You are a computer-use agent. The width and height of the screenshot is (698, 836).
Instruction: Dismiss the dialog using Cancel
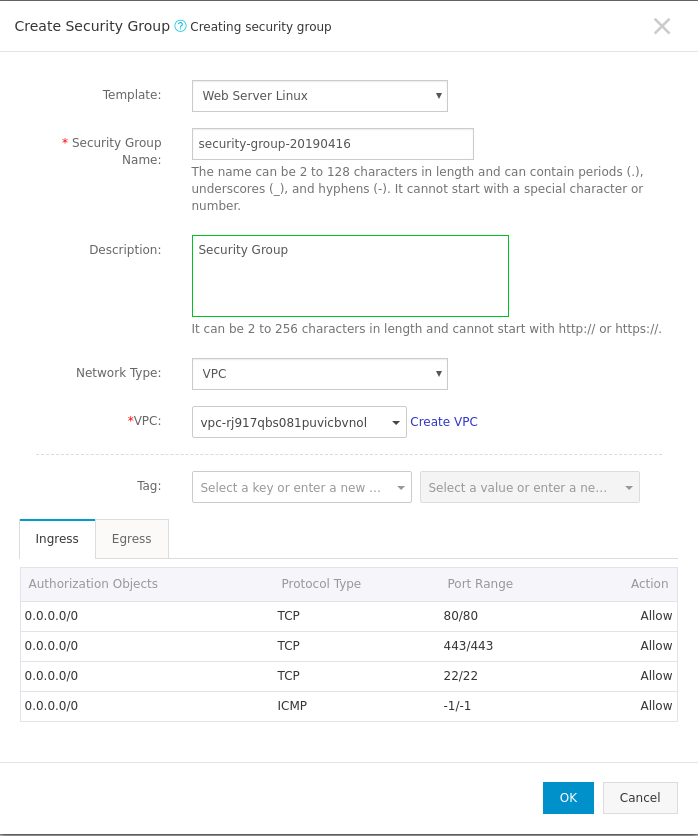(x=640, y=797)
